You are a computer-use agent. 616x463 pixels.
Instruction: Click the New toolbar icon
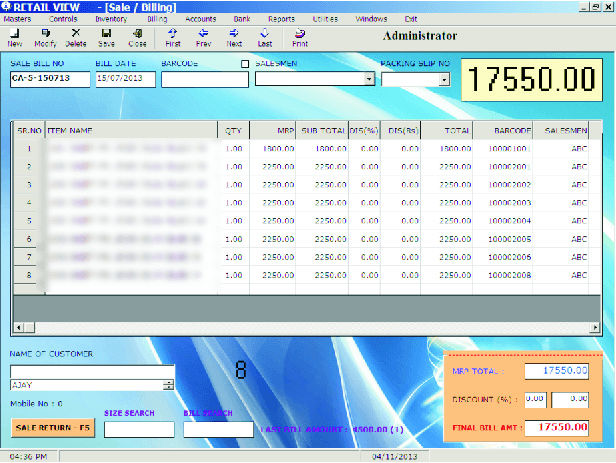point(15,38)
